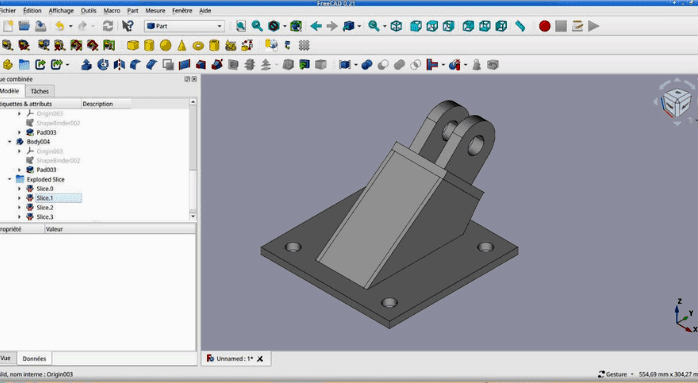
Task: Create a cylinder primitive
Action: 149,45
